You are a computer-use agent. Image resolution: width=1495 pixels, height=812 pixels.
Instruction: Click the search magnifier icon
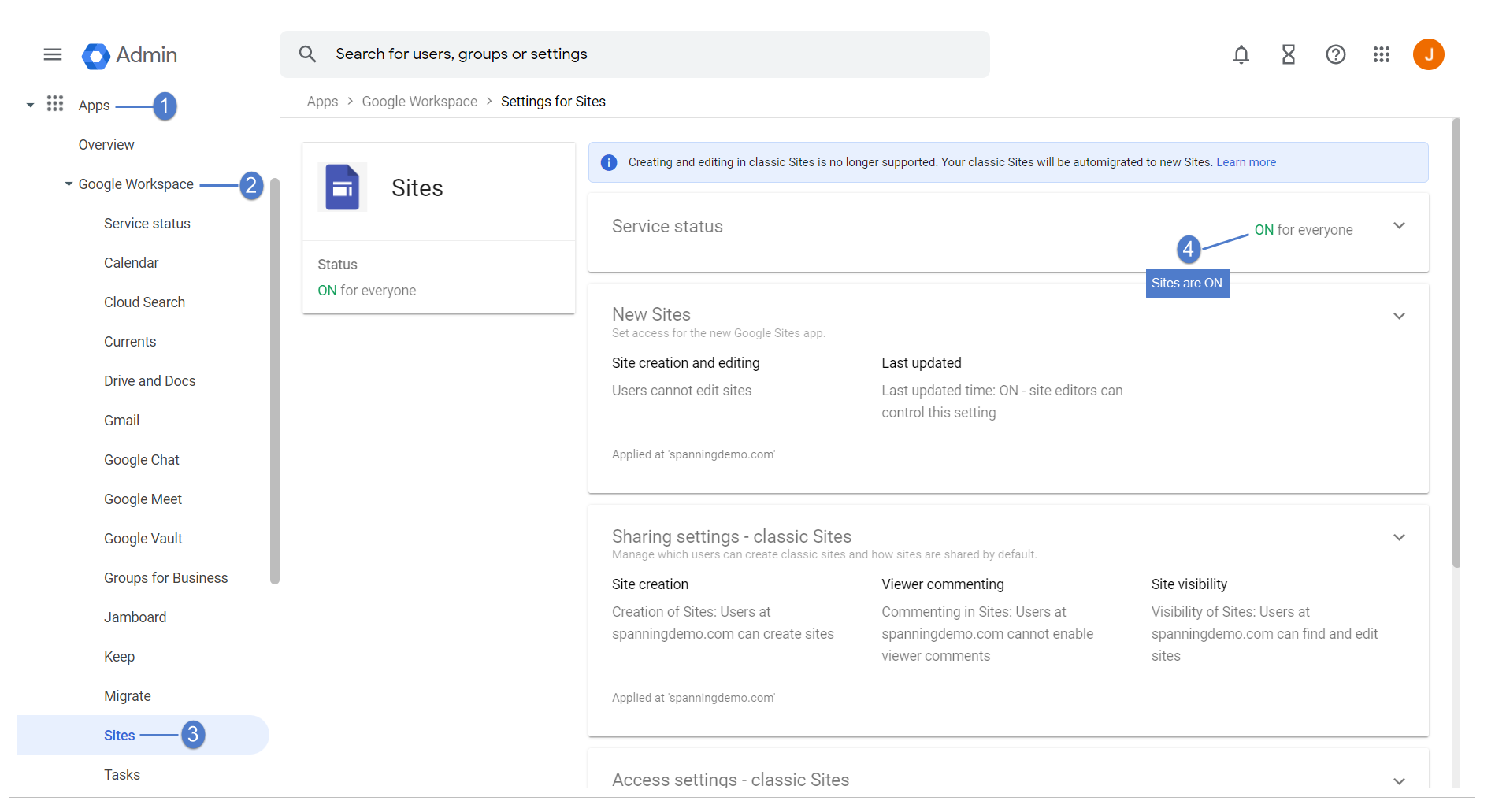click(307, 54)
